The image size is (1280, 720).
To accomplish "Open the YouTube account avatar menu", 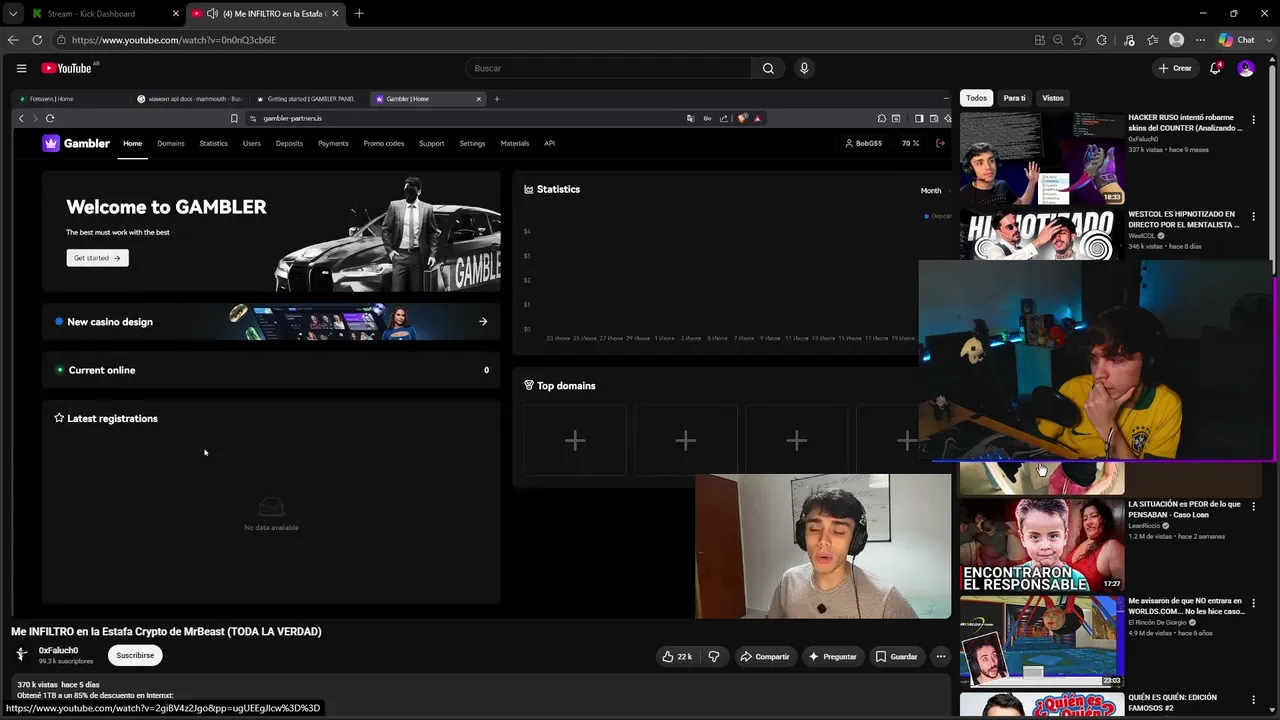I will [1246, 68].
